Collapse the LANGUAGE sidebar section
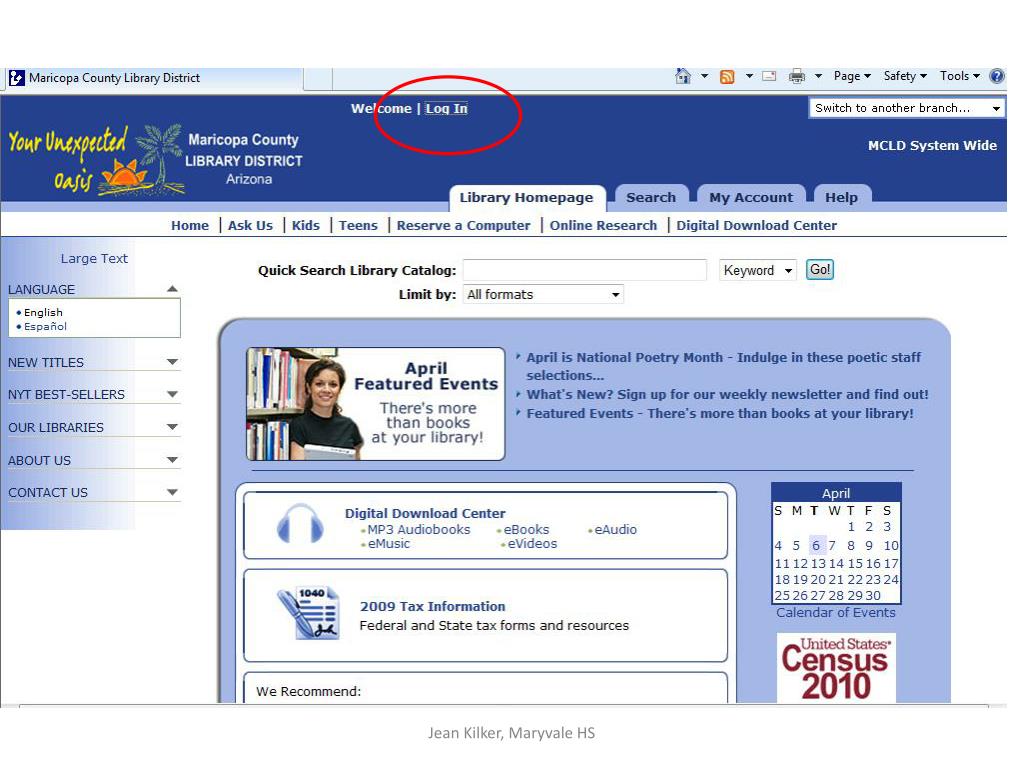The image size is (1024, 768). pos(172,289)
